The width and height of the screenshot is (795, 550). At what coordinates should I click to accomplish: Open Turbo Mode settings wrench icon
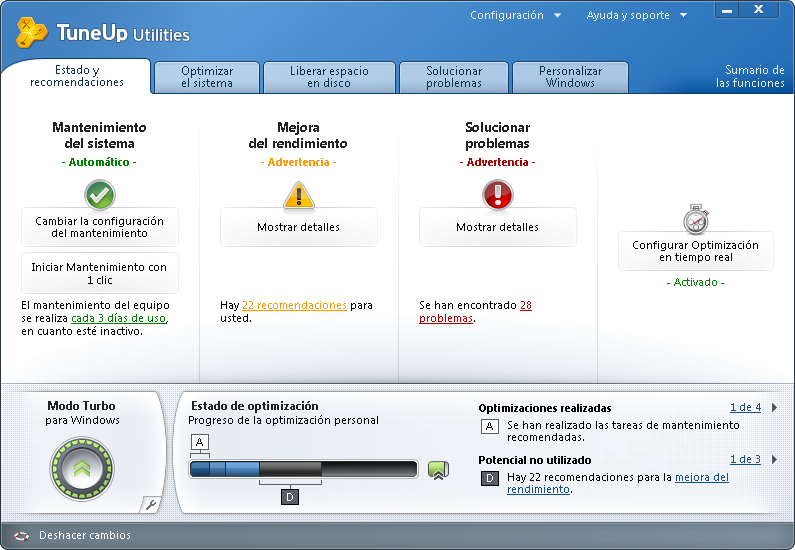151,504
